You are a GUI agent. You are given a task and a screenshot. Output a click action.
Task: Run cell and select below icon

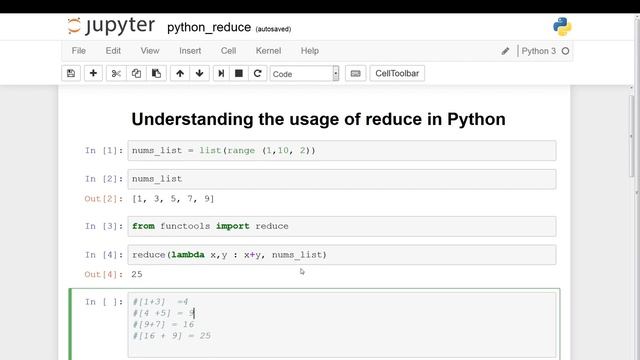[x=221, y=73]
